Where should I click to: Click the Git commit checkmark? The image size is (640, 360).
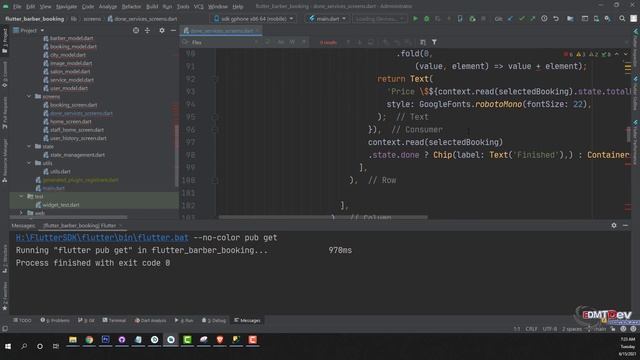[522, 19]
